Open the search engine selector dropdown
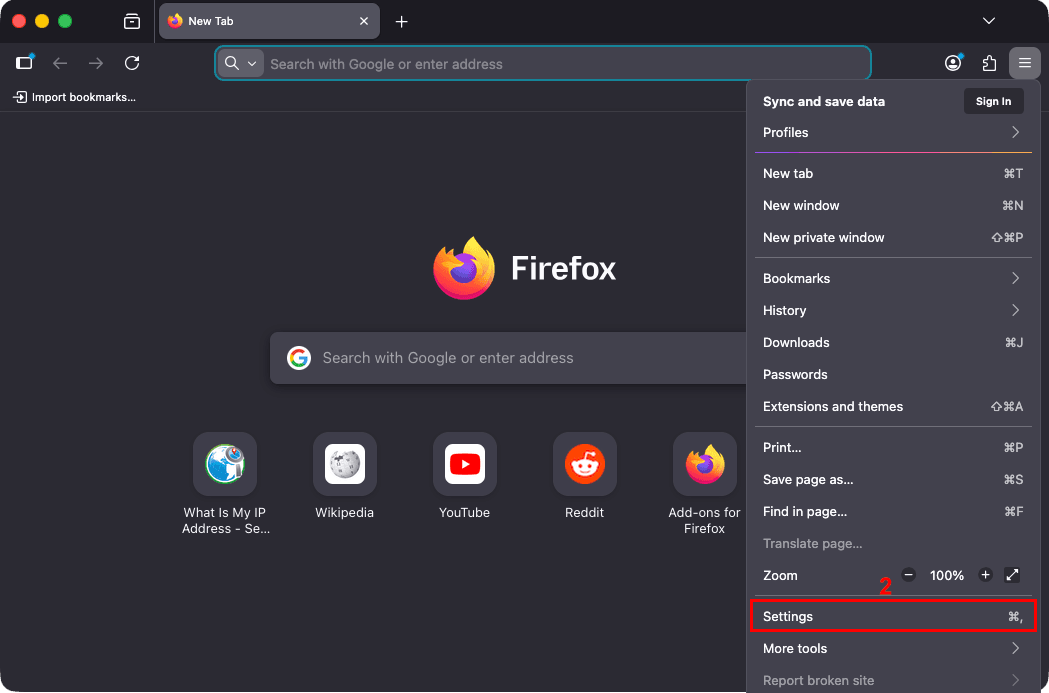1049x693 pixels. click(240, 64)
